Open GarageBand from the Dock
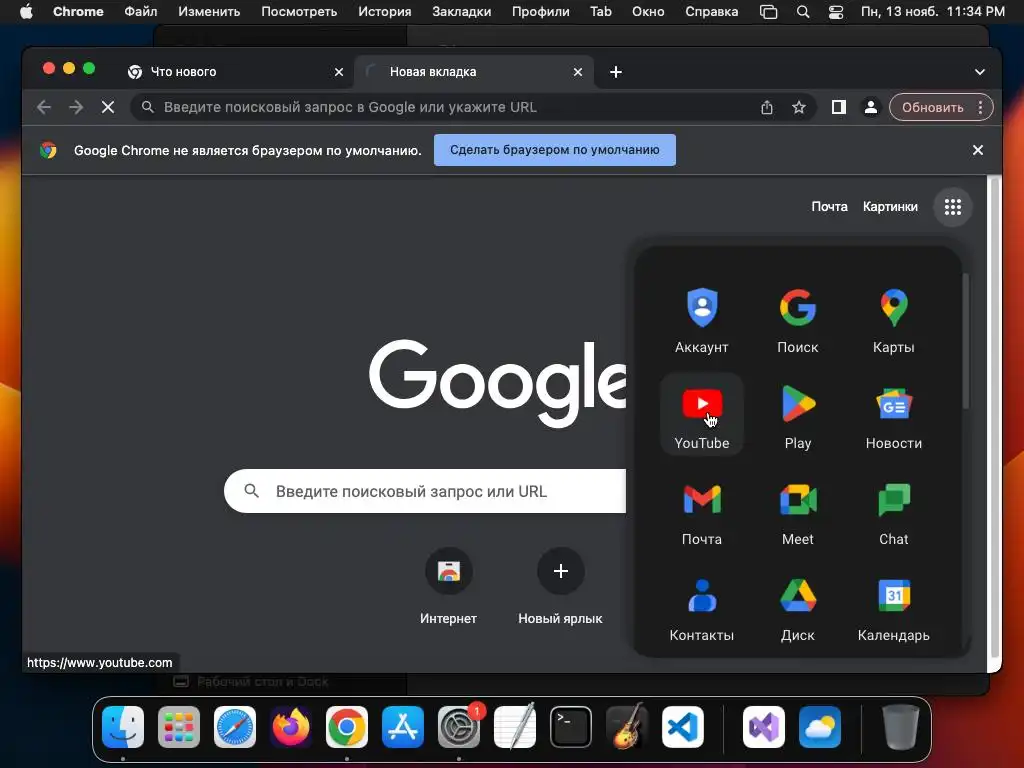 tap(627, 727)
